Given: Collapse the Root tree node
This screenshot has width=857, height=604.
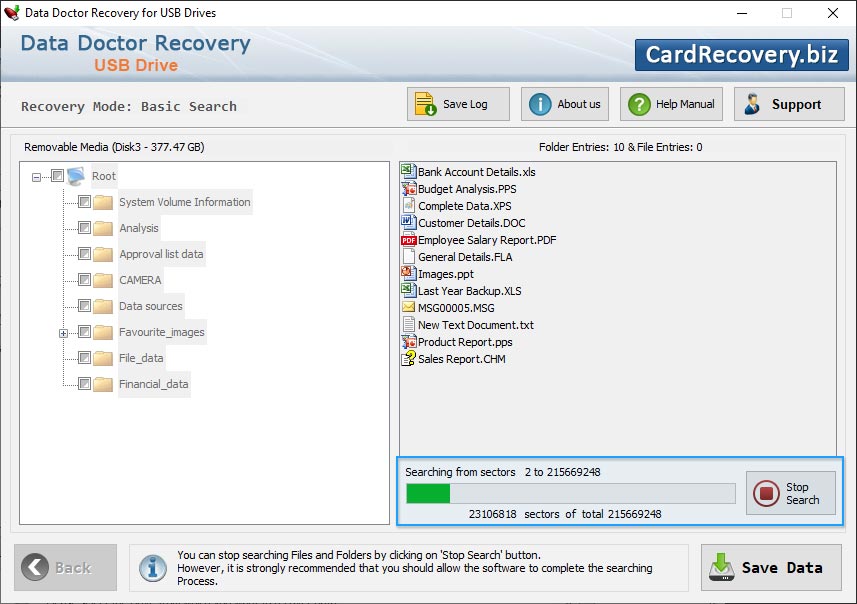Looking at the screenshot, I should (x=36, y=177).
